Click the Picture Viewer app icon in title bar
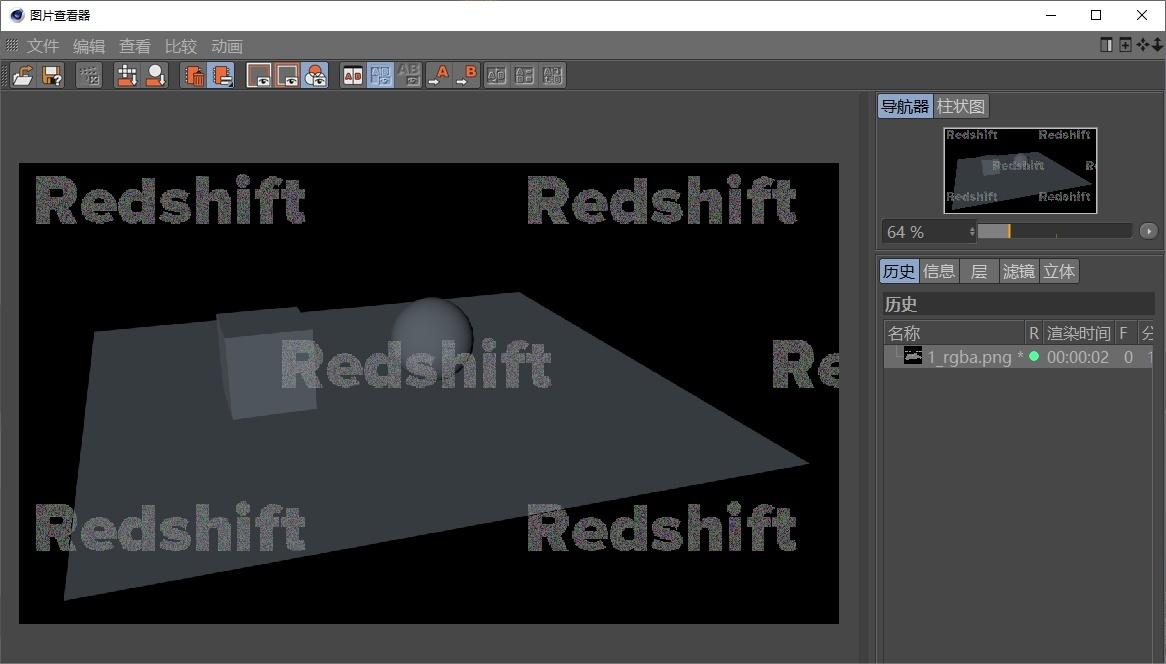The image size is (1166, 664). point(16,15)
